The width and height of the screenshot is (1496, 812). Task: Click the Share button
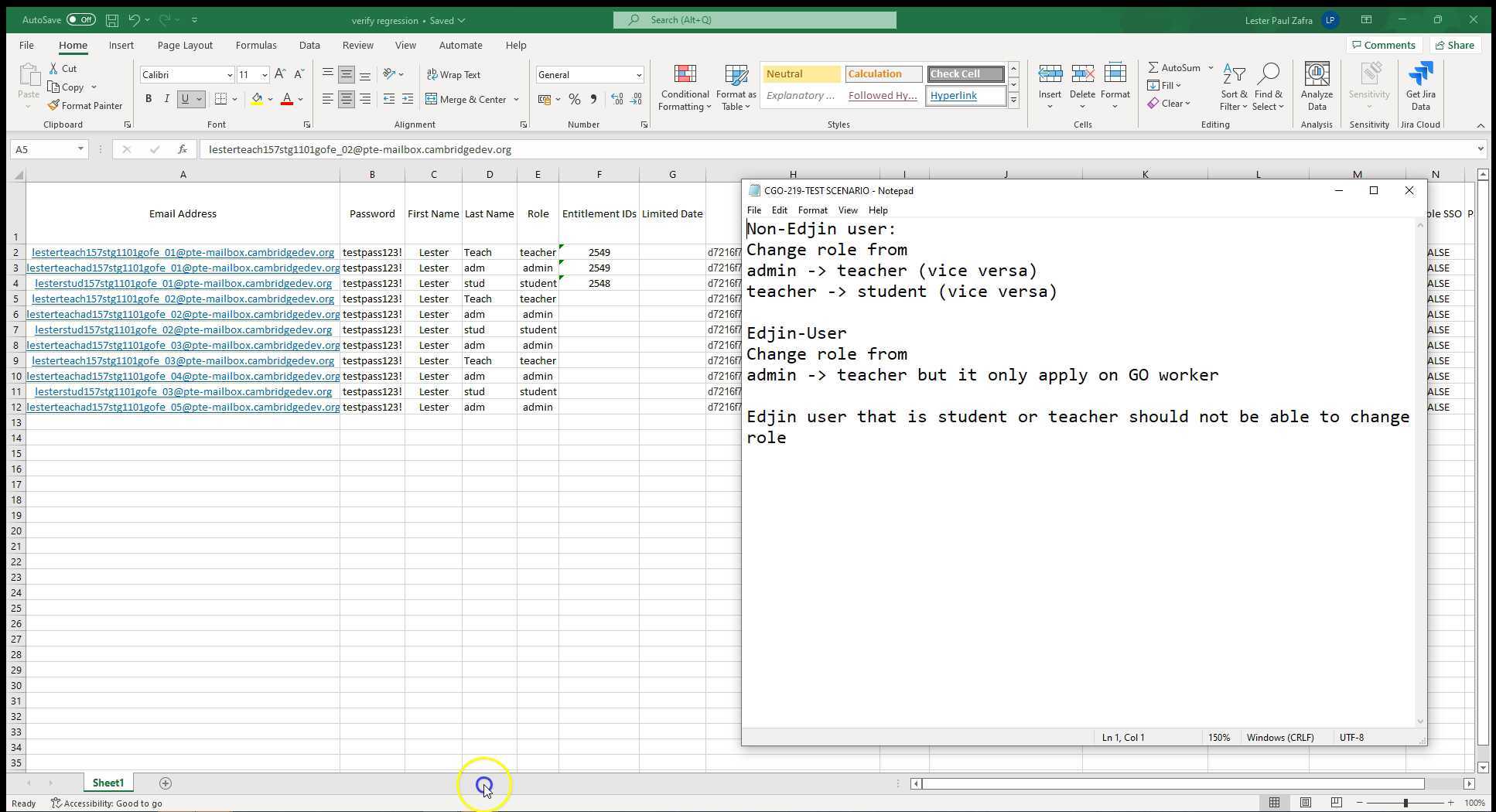(1455, 46)
